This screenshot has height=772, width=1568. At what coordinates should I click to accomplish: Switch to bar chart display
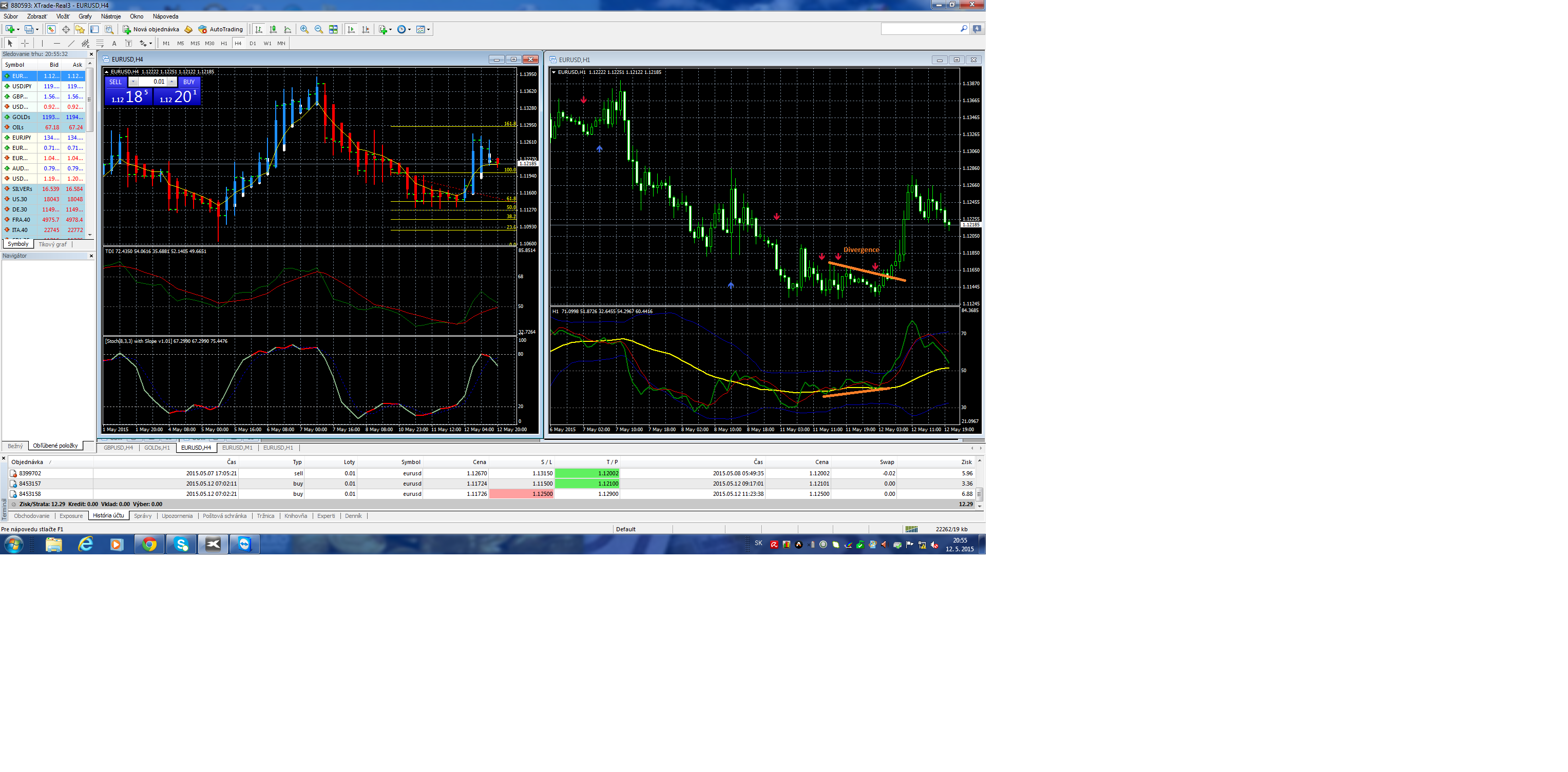pyautogui.click(x=259, y=29)
